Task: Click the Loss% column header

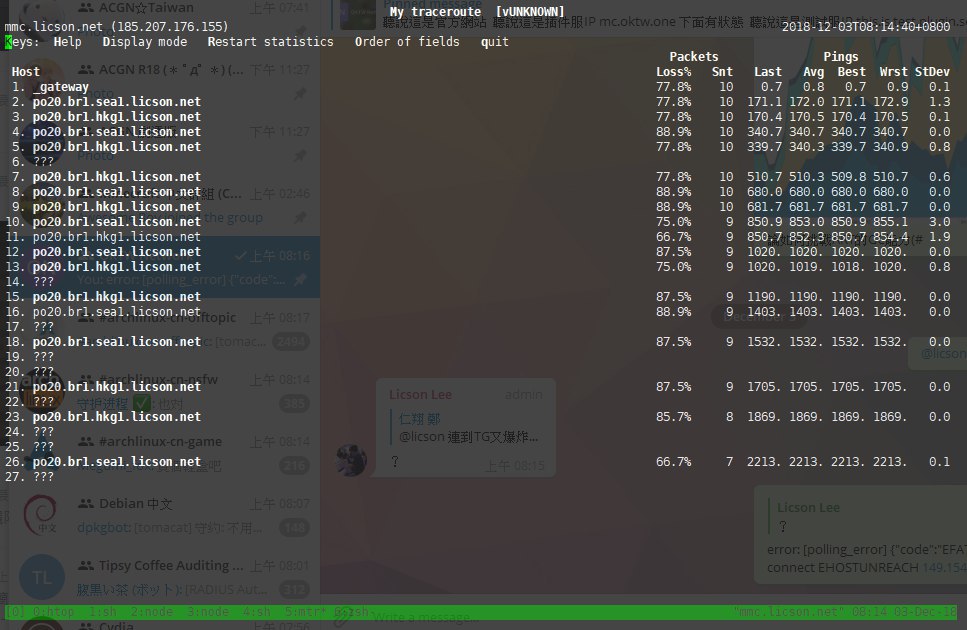Action: (673, 72)
